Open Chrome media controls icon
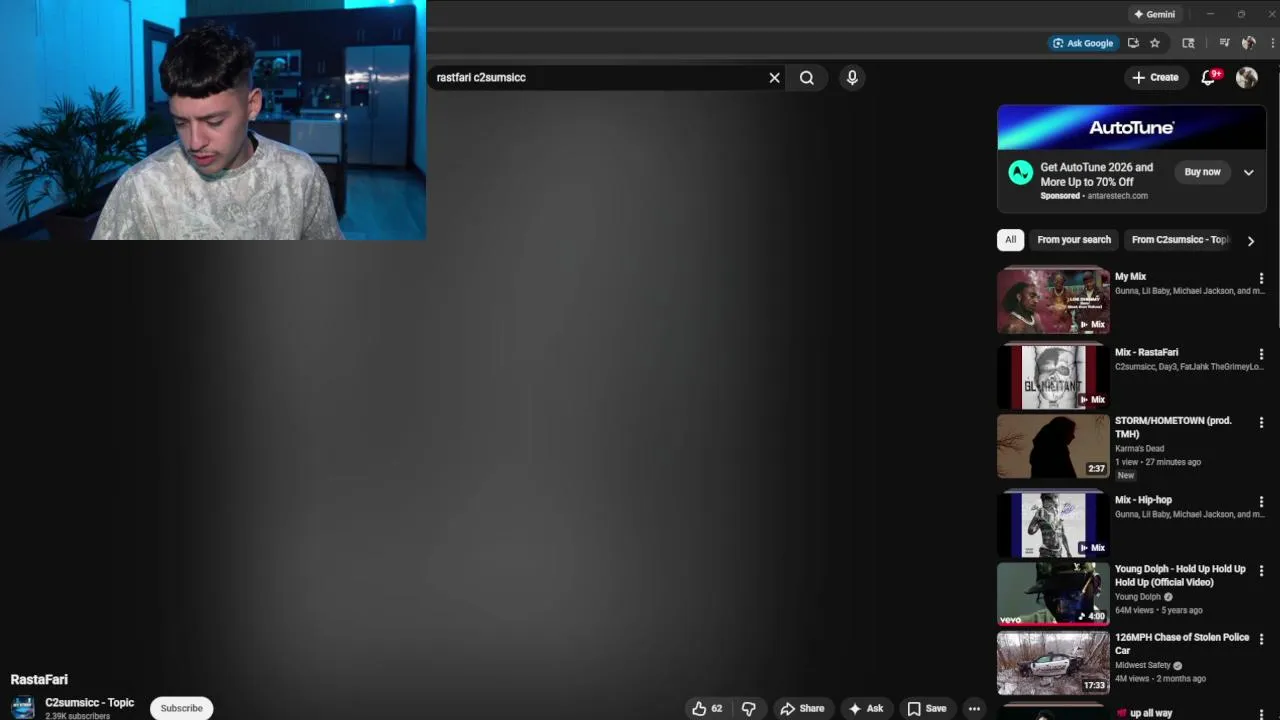1280x720 pixels. [1224, 43]
